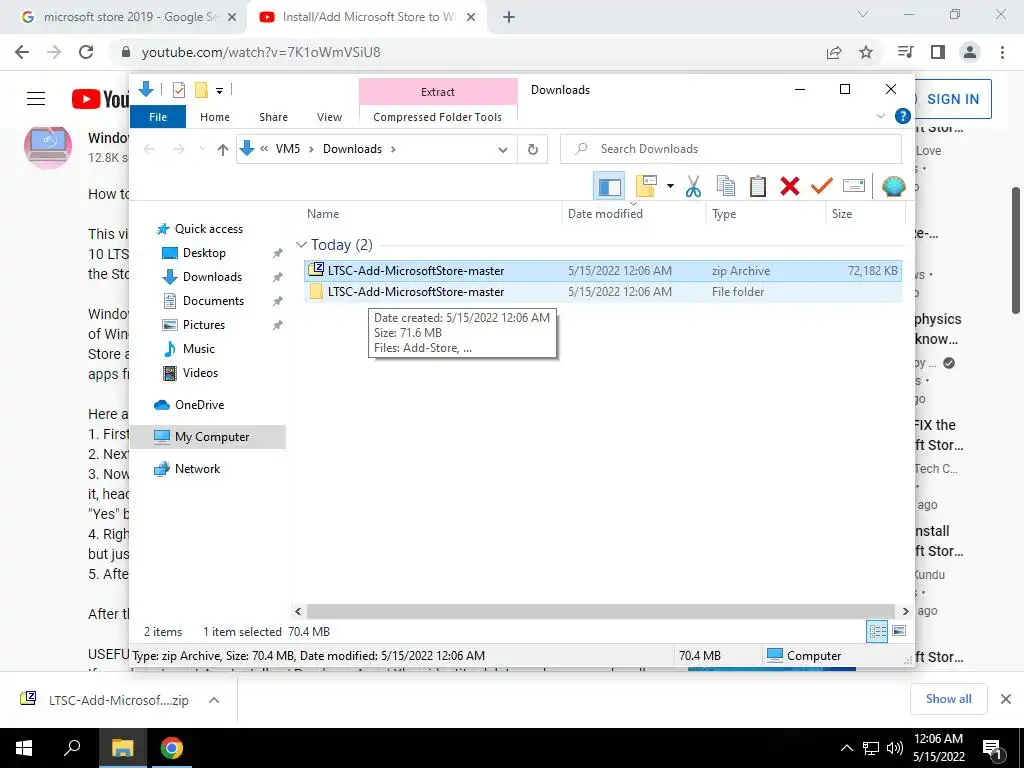Click the scissors Cut icon in Explorer toolbar
This screenshot has width=1024, height=768.
(693, 186)
